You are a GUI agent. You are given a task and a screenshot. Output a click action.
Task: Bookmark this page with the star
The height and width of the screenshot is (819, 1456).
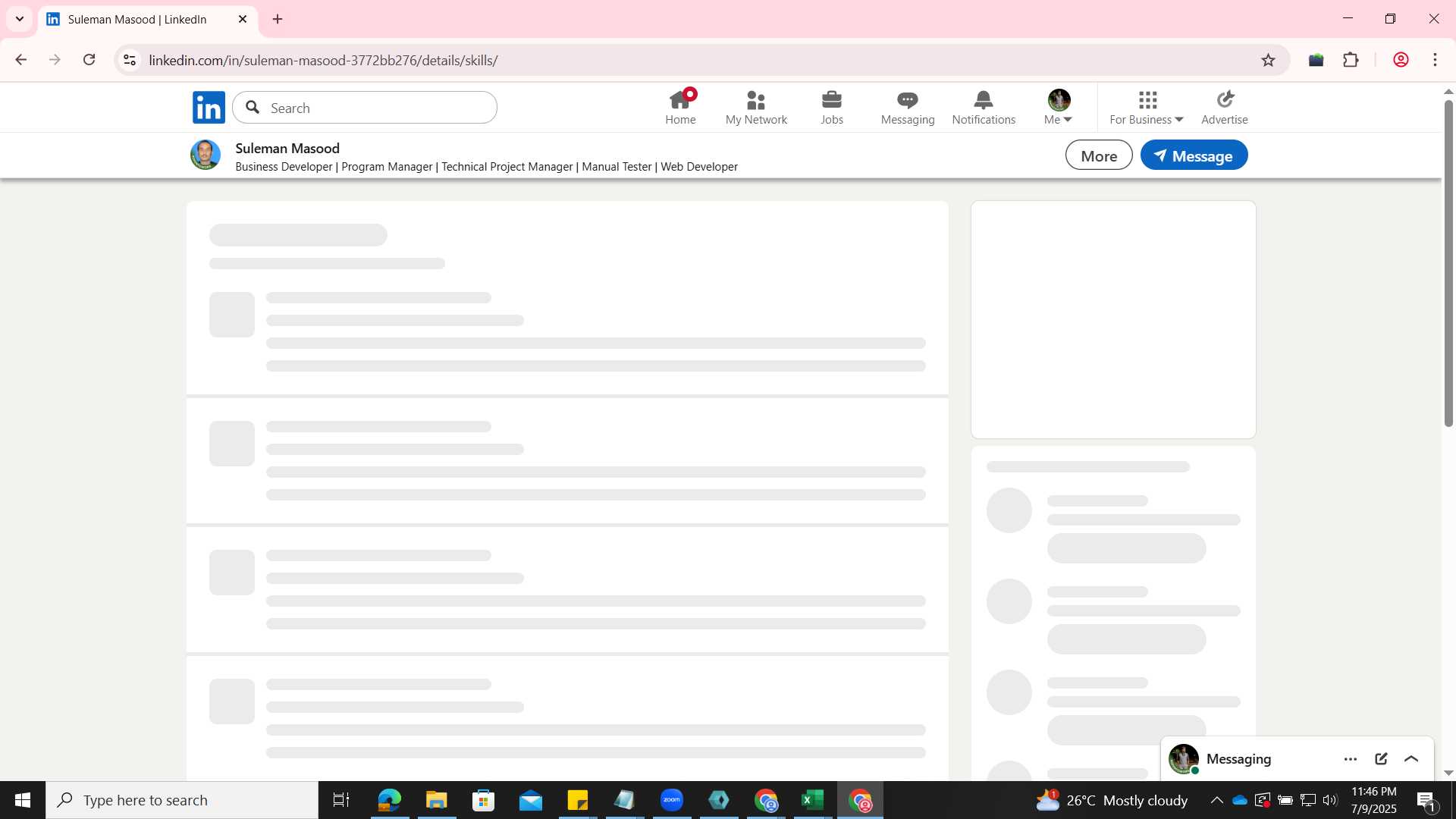coord(1268,60)
